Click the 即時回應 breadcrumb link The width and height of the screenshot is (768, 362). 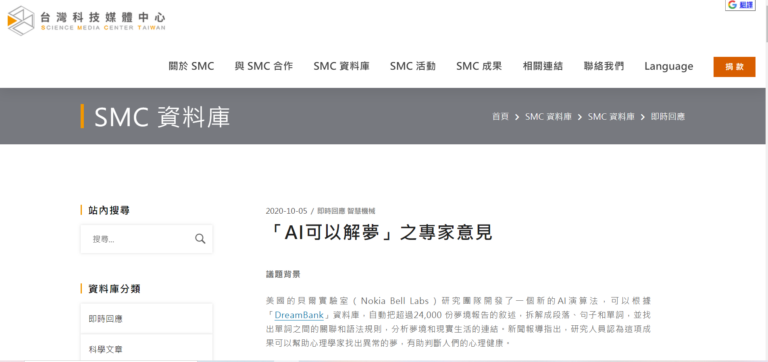[668, 117]
